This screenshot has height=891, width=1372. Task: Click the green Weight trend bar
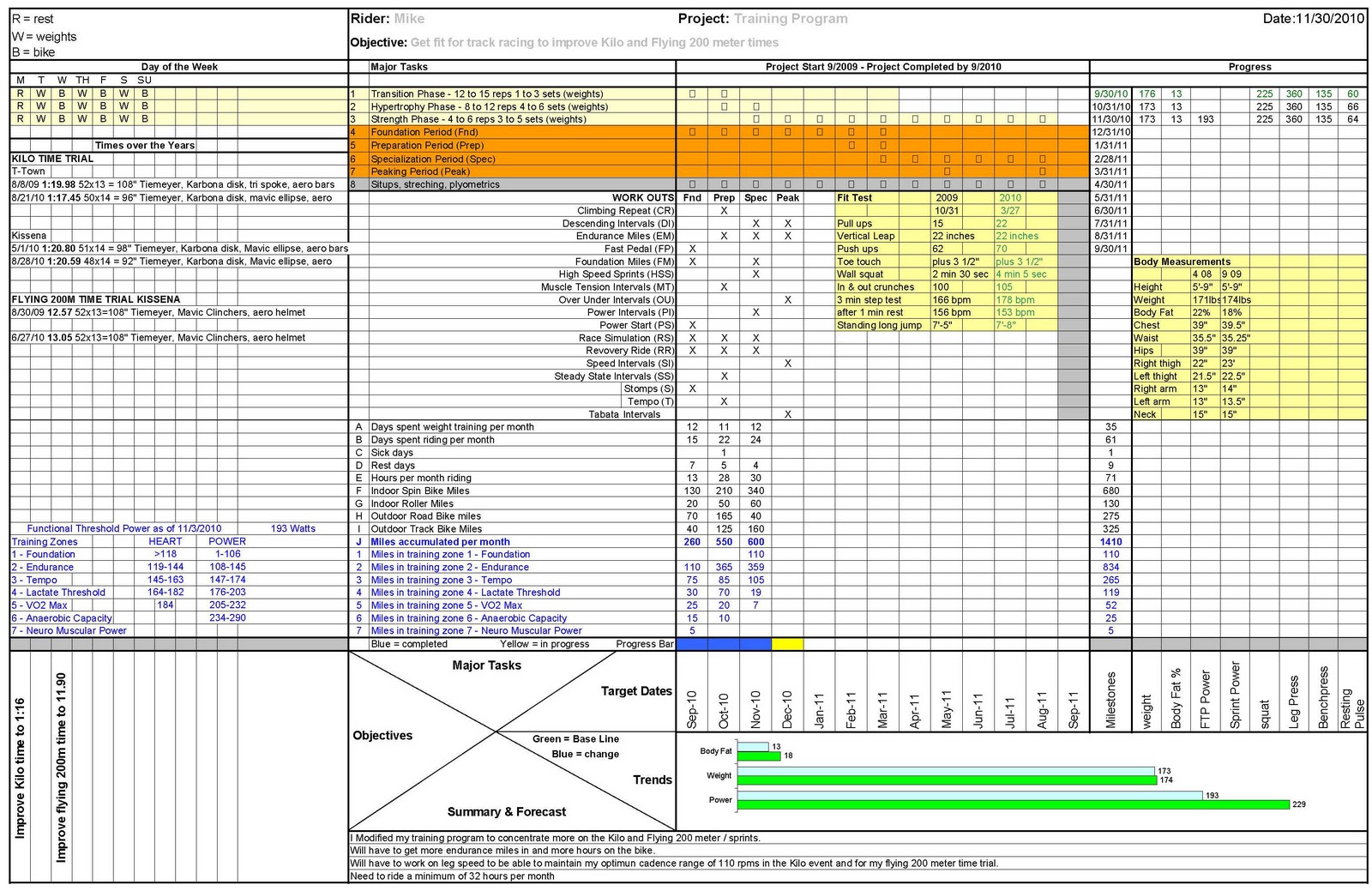coord(943,779)
